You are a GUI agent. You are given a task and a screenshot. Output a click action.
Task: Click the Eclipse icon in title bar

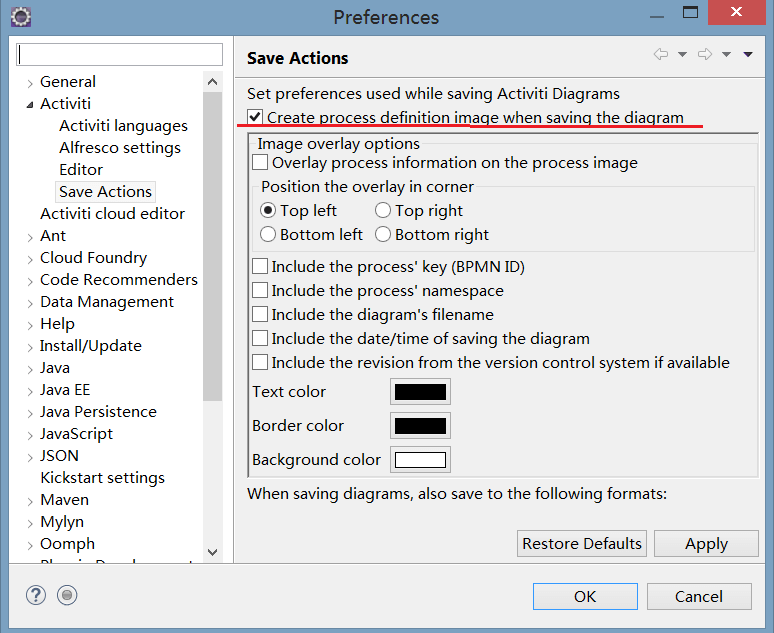pyautogui.click(x=20, y=17)
